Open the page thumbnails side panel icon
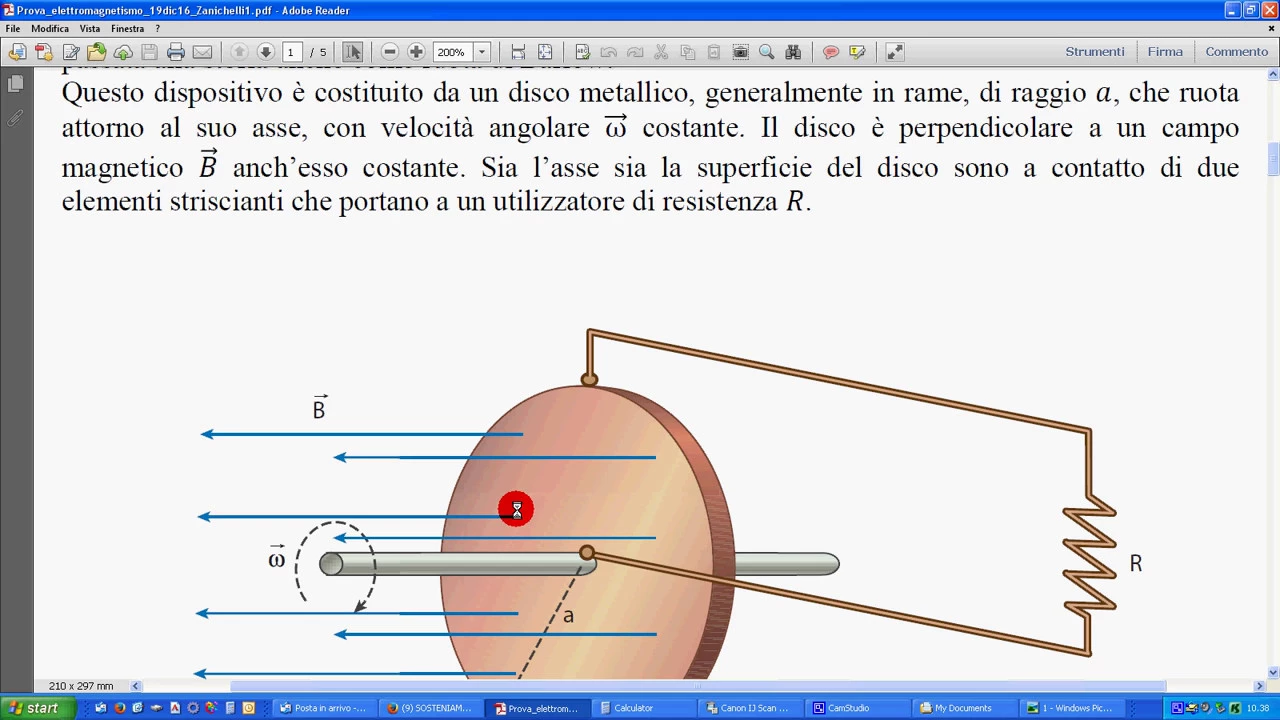 [15, 84]
